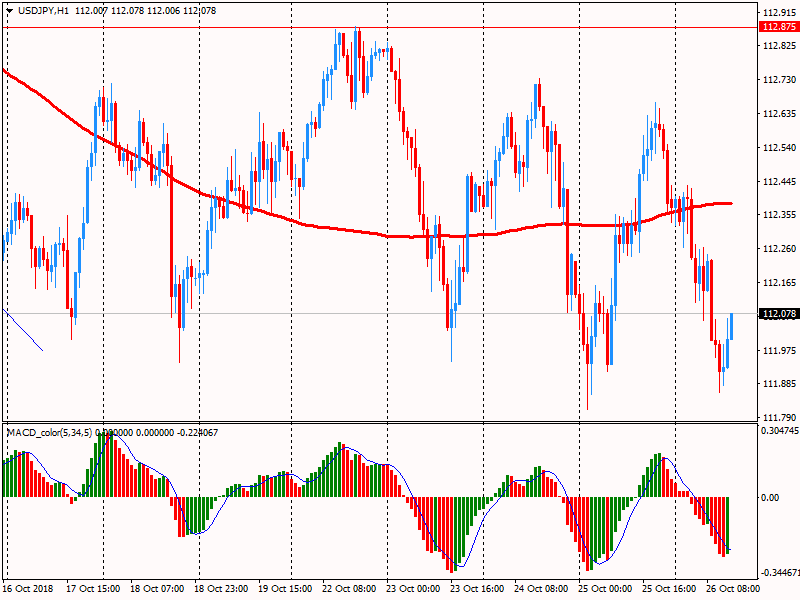Image resolution: width=800 pixels, height=600 pixels.
Task: Click the 19 Oct 15:00 time label
Action: click(x=285, y=589)
